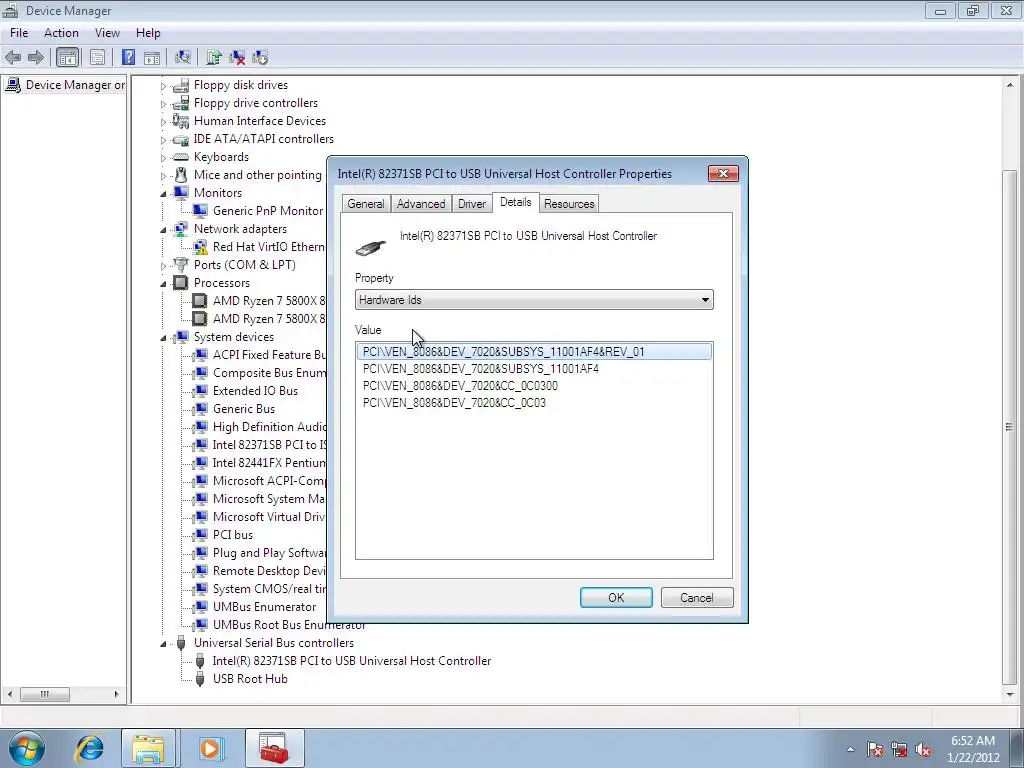Toggle the Show/Hide Console Tree icon

(x=67, y=57)
